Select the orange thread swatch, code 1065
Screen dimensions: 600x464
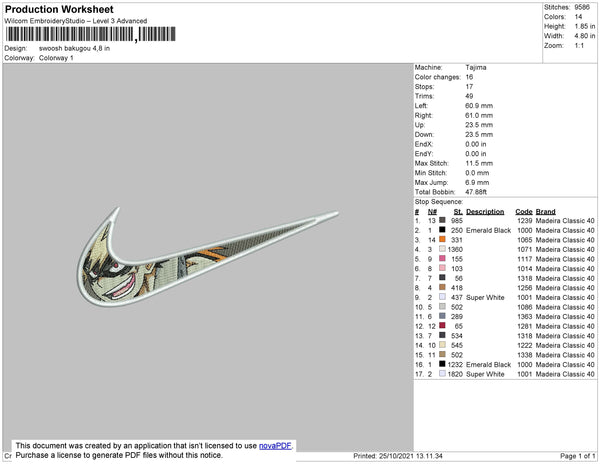[442, 239]
